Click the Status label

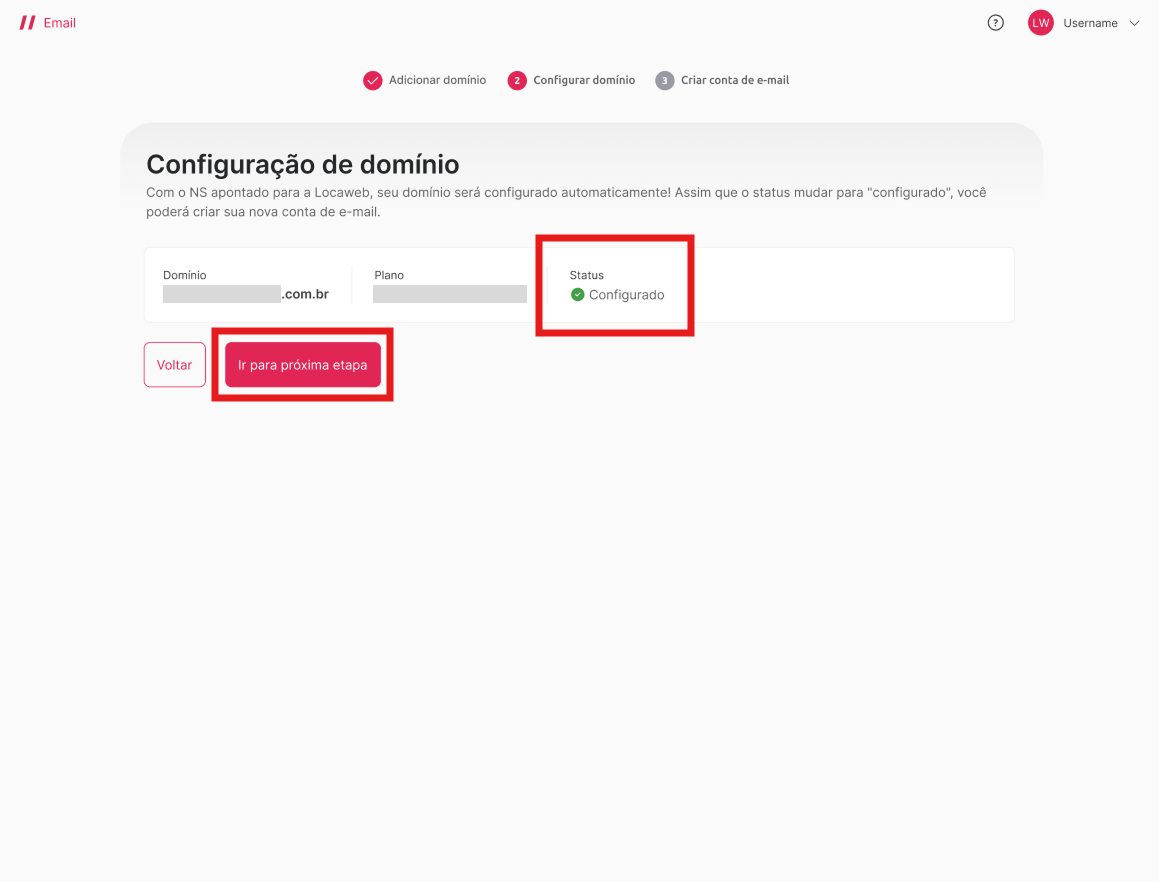(x=586, y=275)
